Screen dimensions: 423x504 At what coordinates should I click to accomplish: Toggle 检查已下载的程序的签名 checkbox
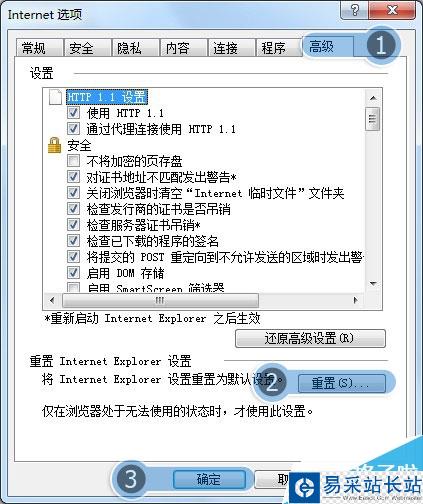coord(73,241)
